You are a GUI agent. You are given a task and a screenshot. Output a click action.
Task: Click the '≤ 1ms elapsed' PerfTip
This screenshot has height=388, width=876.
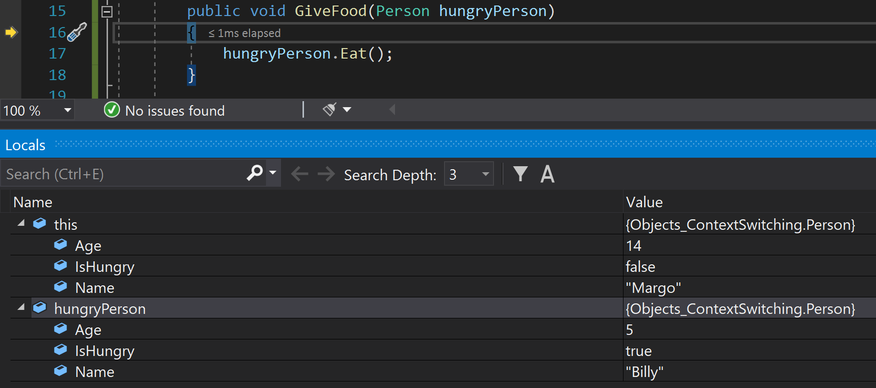[244, 33]
